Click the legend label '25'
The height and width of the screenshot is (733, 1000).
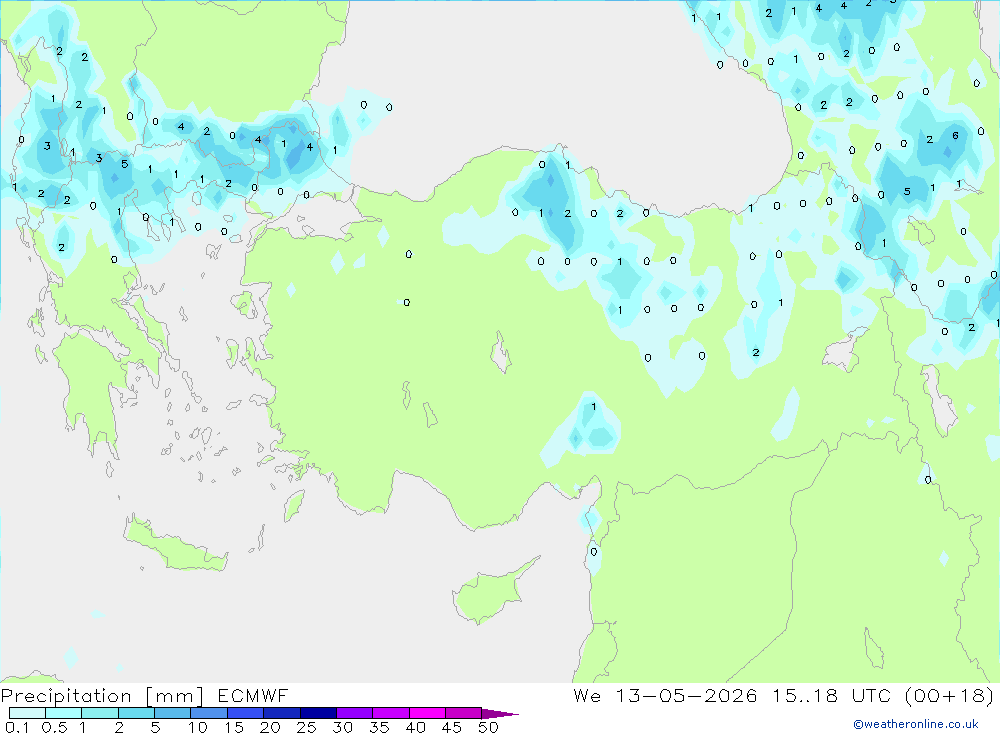[306, 727]
